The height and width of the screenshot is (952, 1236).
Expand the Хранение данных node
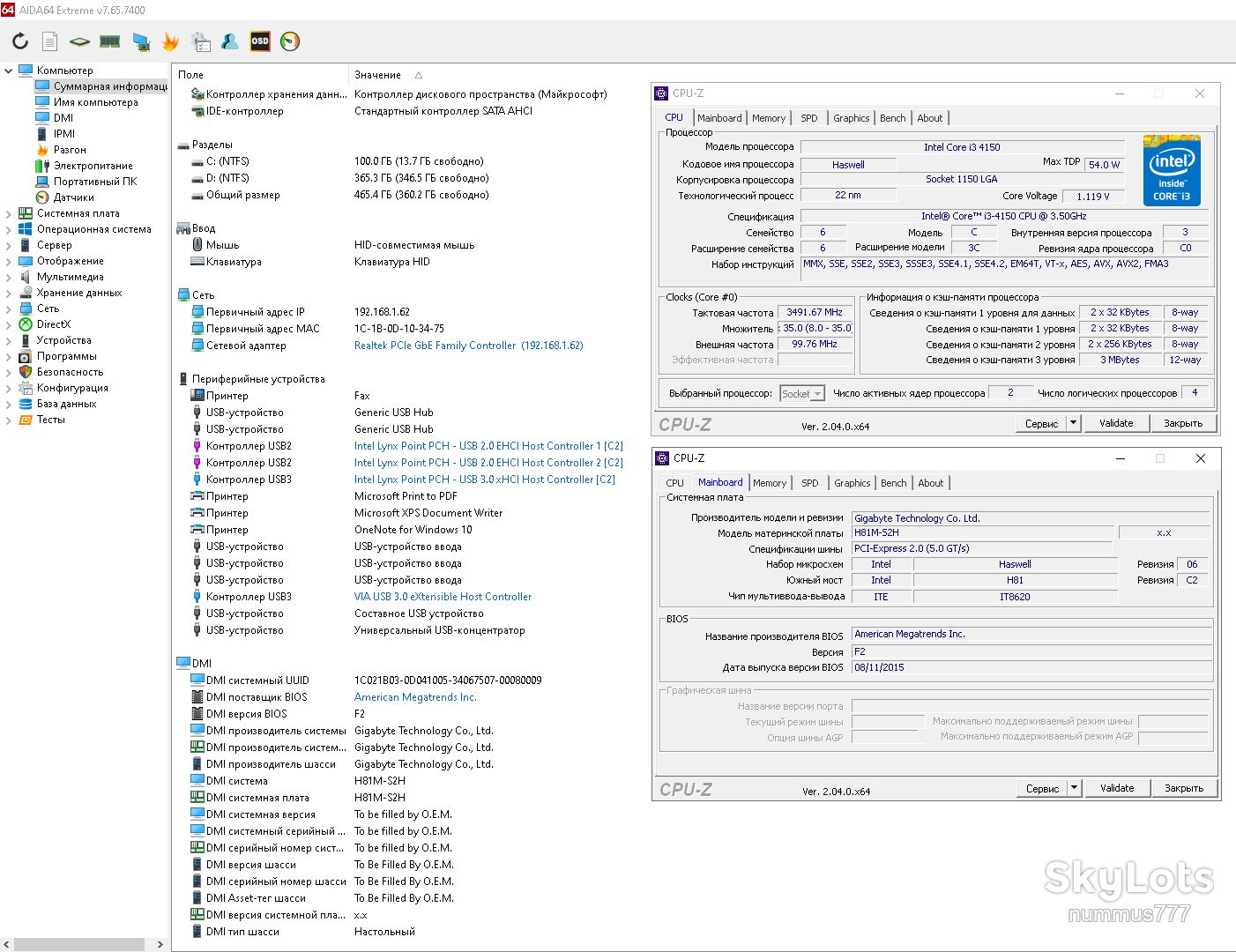click(9, 293)
